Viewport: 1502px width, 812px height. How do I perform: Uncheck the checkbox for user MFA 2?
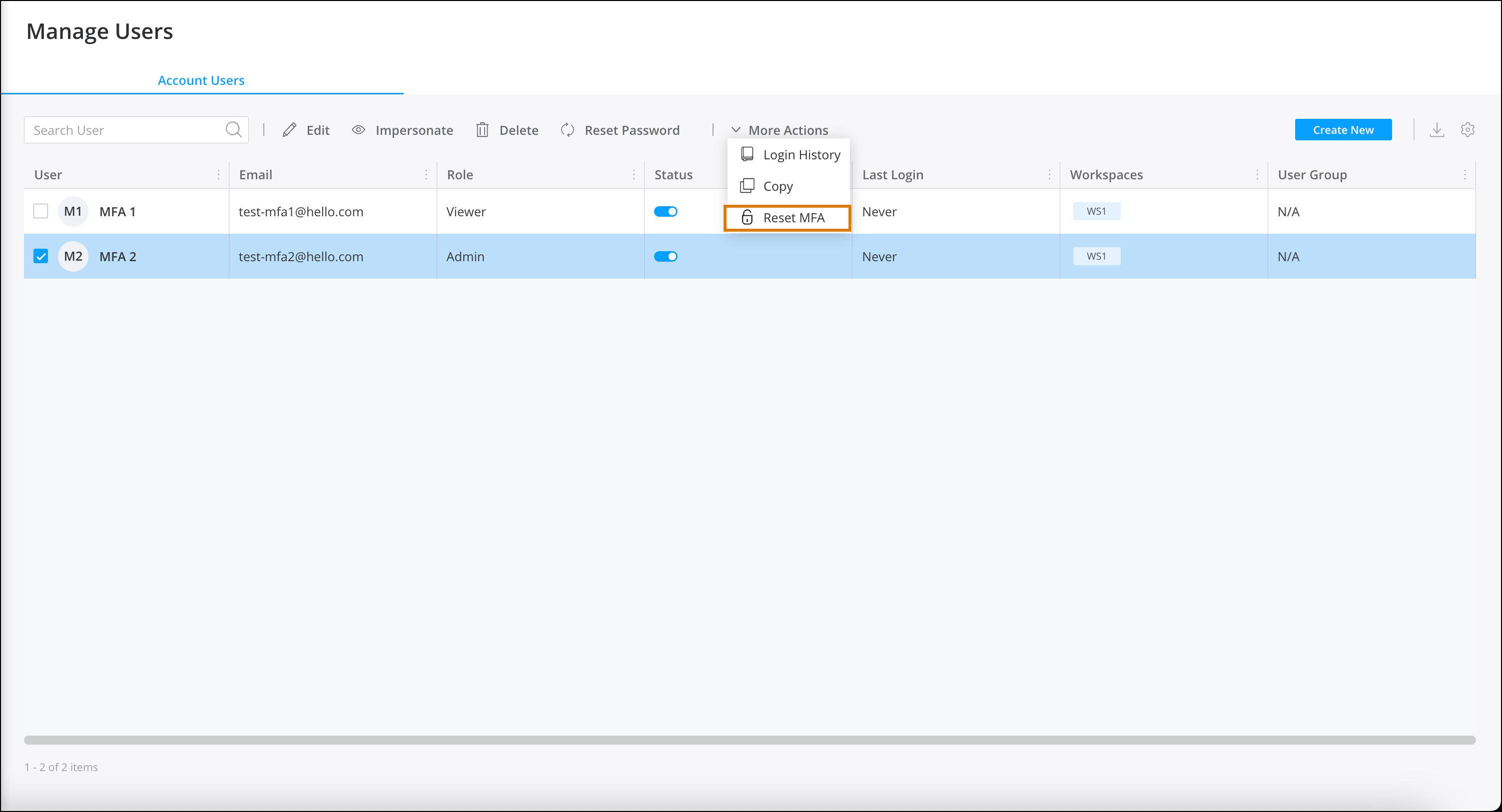[x=40, y=256]
